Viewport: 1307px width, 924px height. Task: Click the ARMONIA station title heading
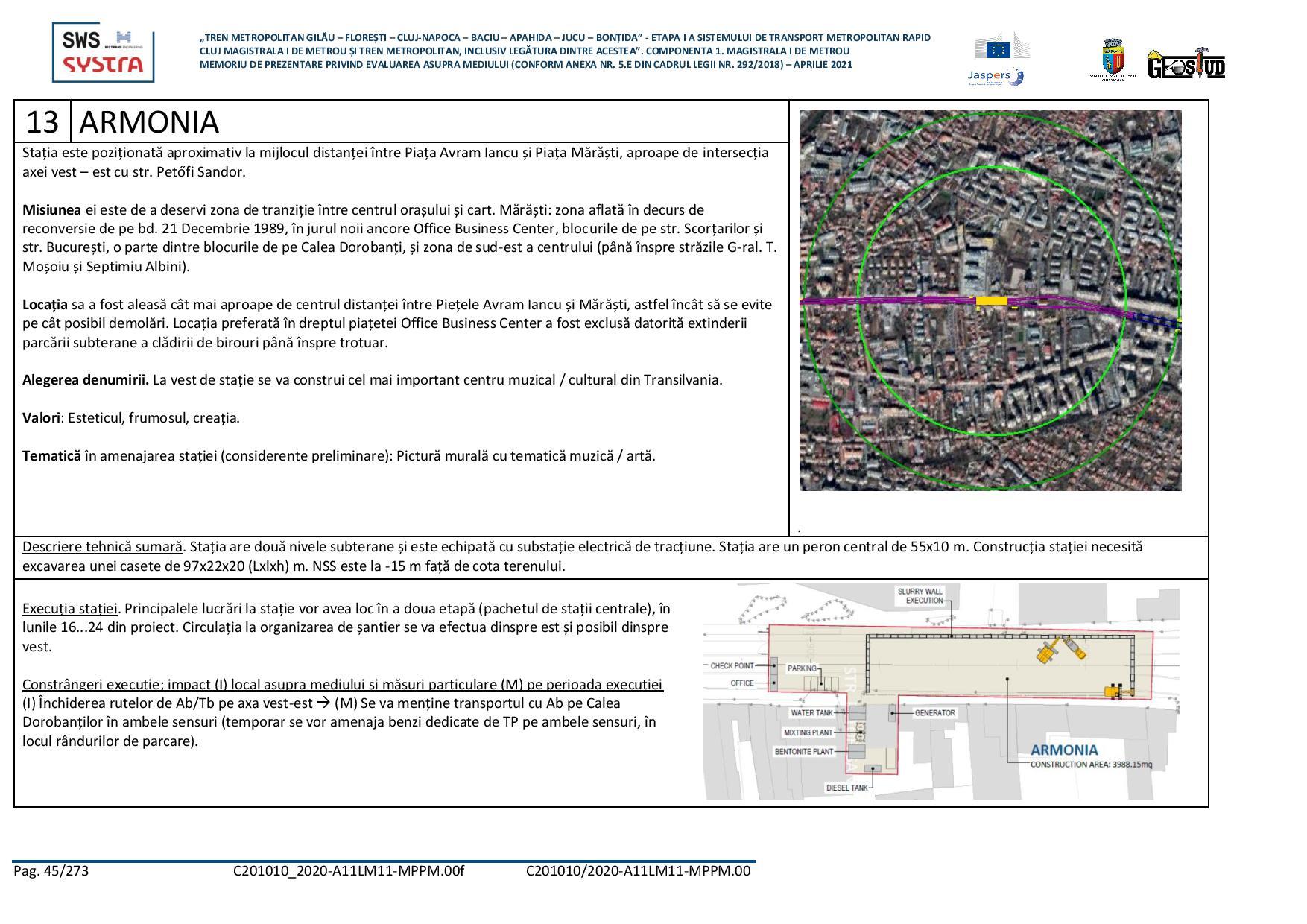click(x=149, y=121)
